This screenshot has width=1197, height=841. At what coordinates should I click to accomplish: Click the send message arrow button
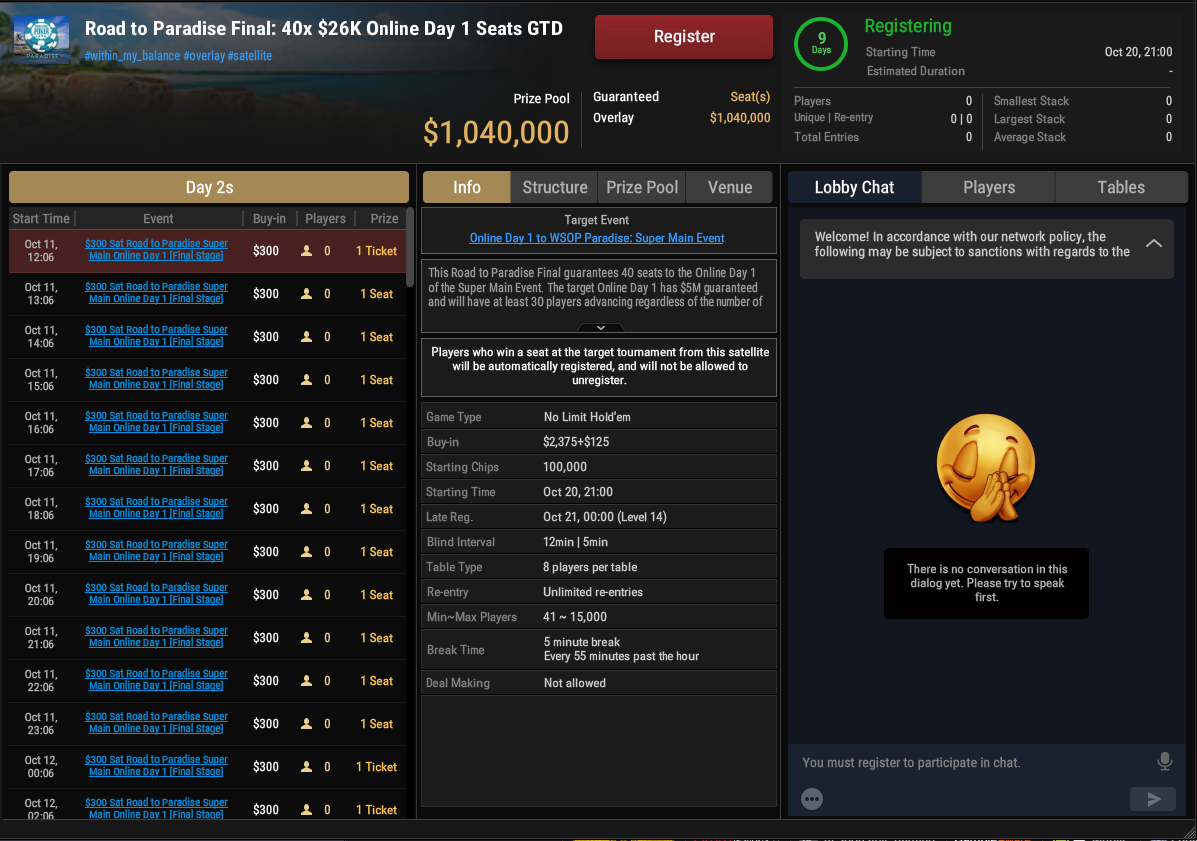pyautogui.click(x=1153, y=799)
